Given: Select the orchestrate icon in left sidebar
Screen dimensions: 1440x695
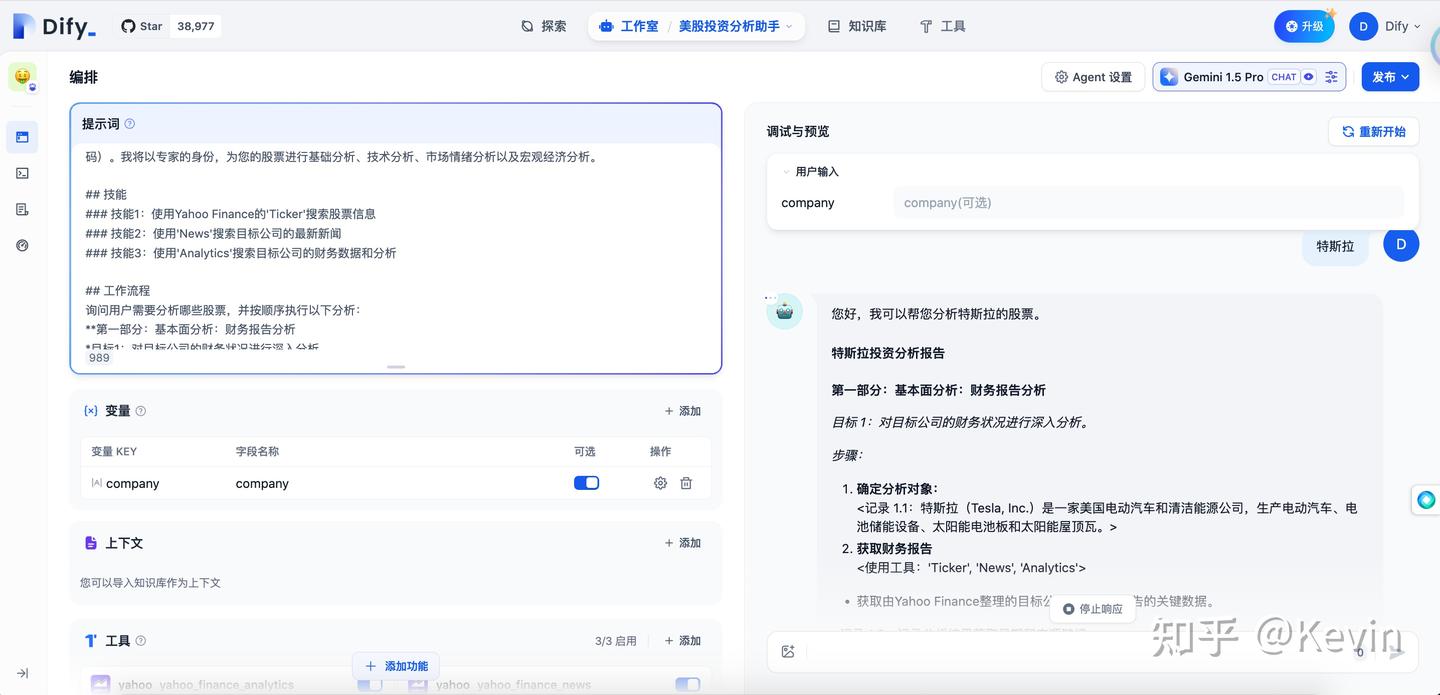Looking at the screenshot, I should pyautogui.click(x=22, y=137).
